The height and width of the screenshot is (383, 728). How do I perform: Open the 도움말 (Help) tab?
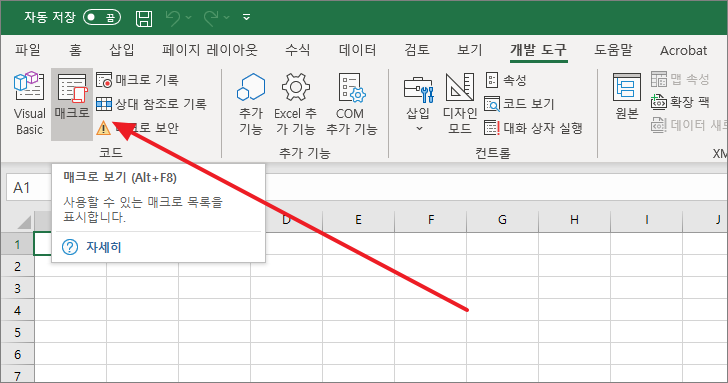coord(613,50)
